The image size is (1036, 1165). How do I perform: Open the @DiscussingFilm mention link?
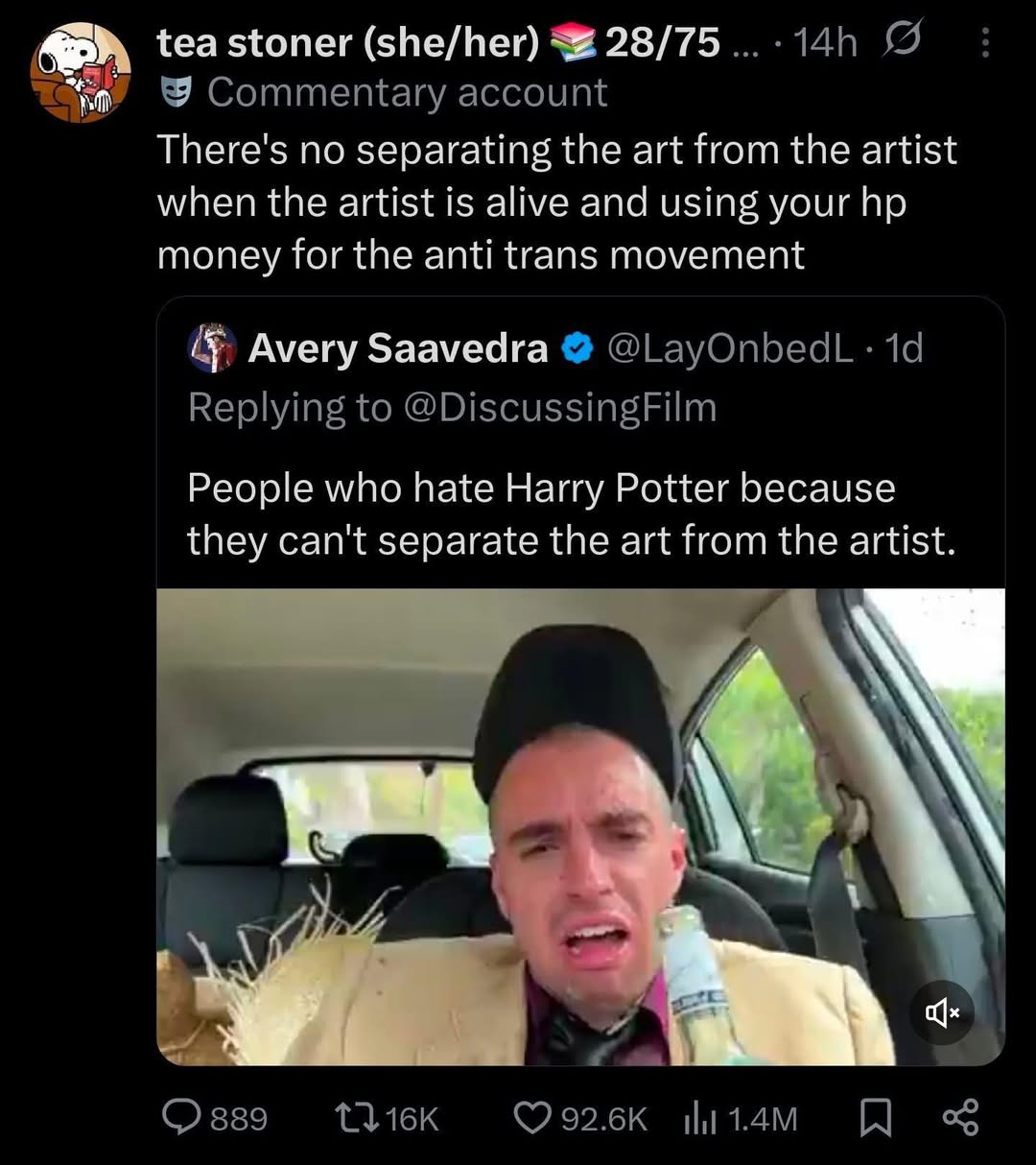(x=560, y=407)
